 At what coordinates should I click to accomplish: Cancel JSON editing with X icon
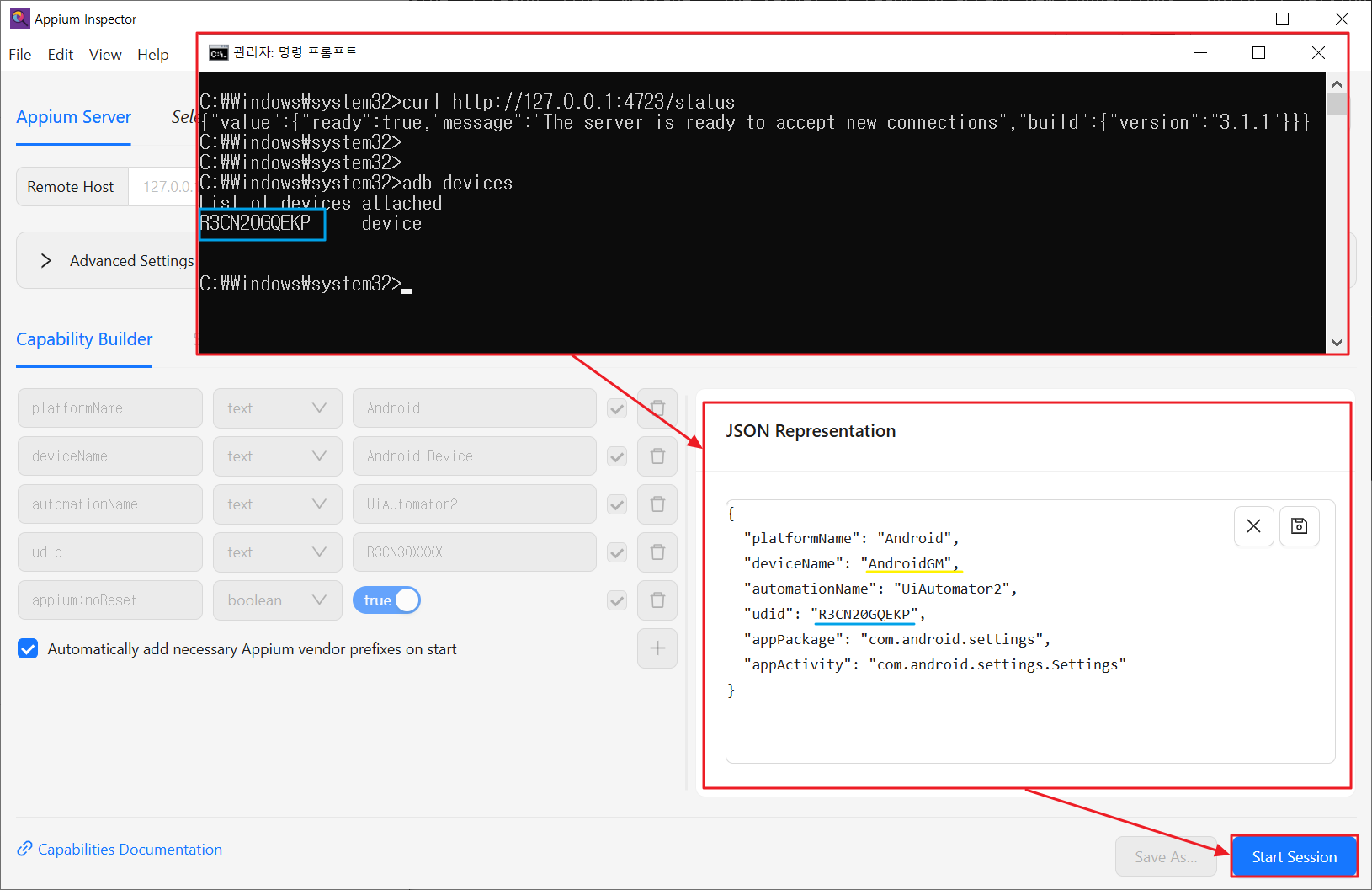coord(1253,526)
